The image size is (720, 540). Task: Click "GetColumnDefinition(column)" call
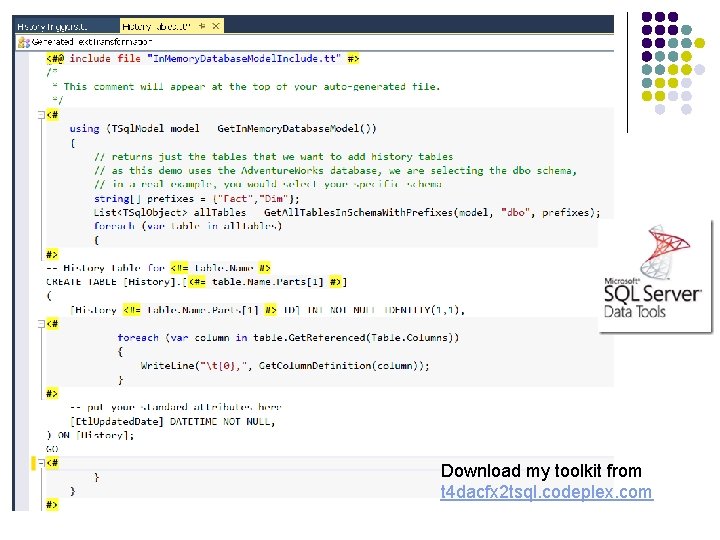[x=341, y=366]
